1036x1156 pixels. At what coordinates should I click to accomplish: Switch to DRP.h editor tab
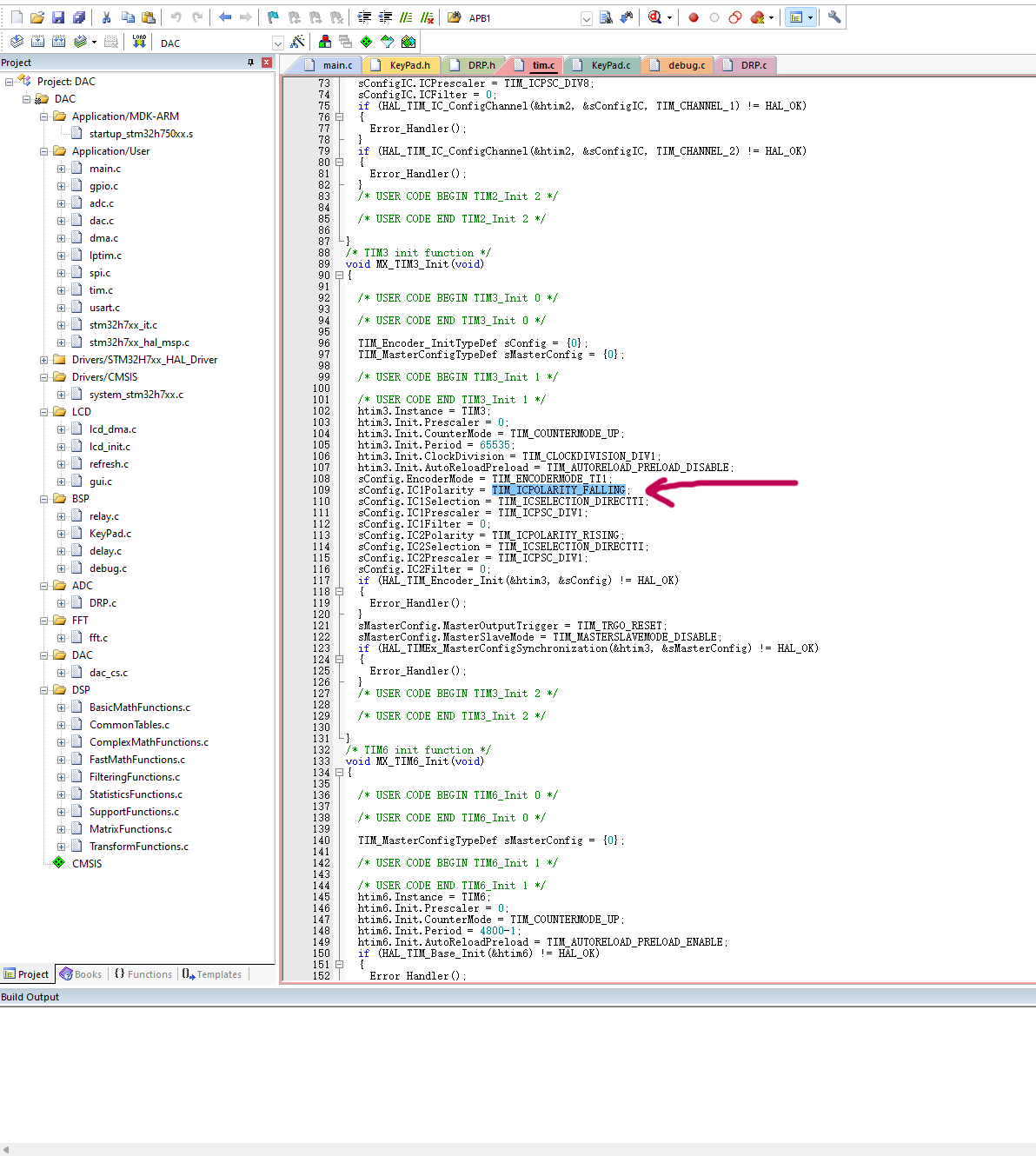tap(474, 65)
